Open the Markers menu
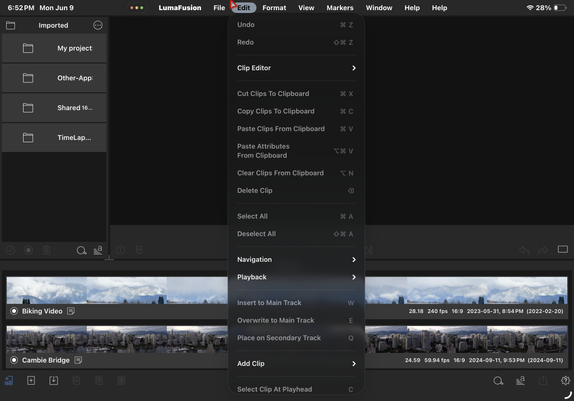574x401 pixels. pos(340,8)
